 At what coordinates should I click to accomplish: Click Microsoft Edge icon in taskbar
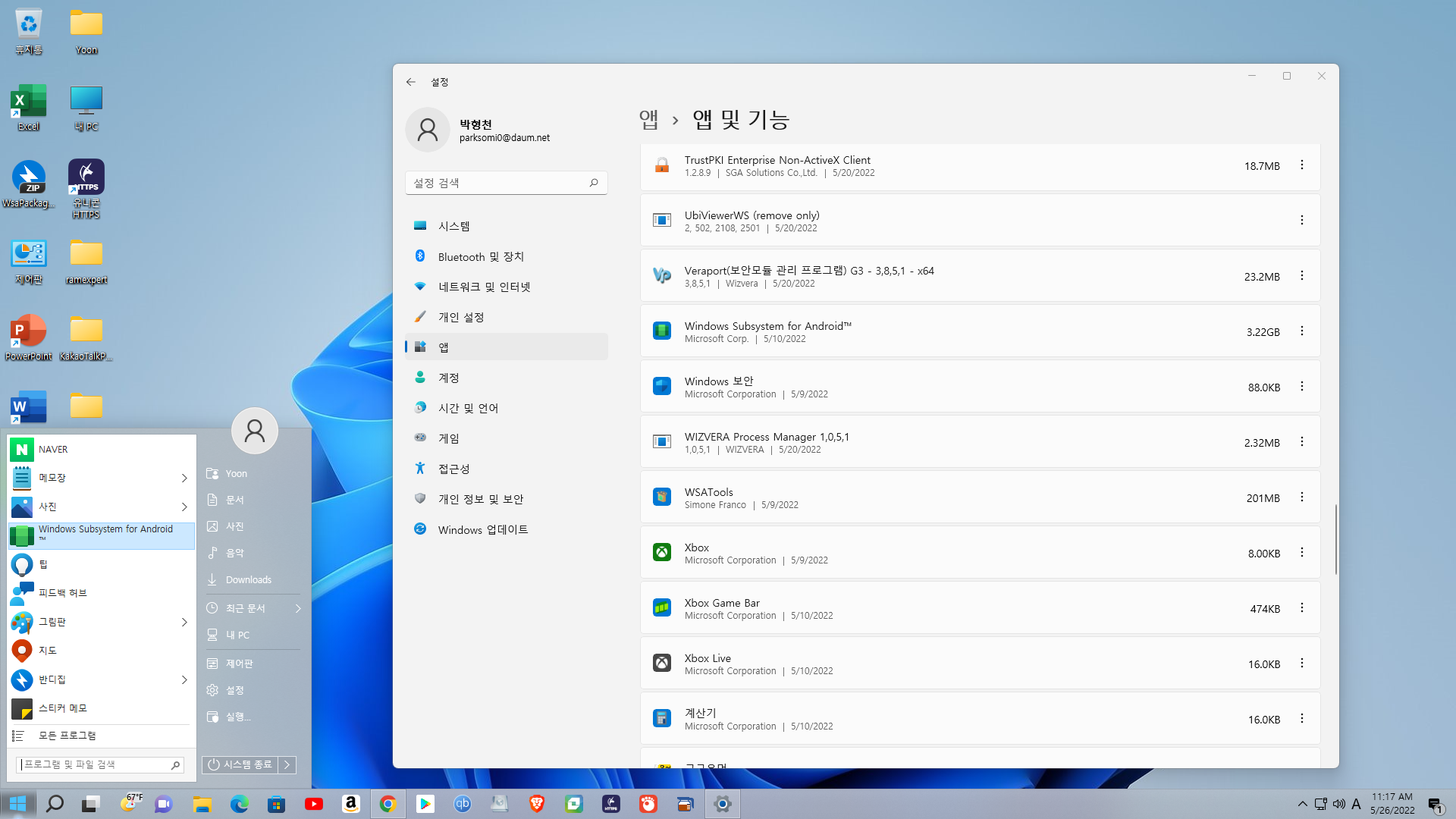click(x=240, y=804)
